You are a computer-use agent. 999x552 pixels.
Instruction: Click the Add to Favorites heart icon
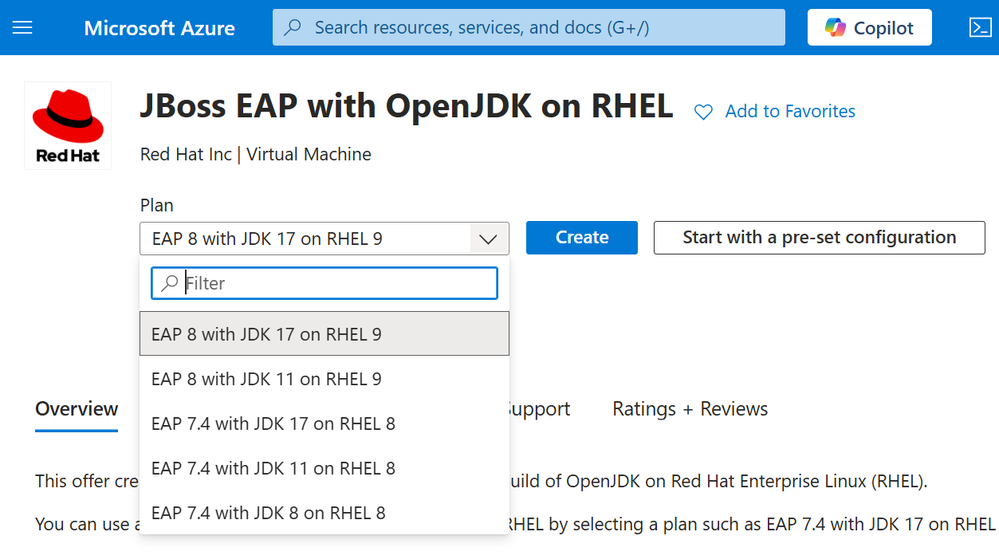click(x=703, y=112)
